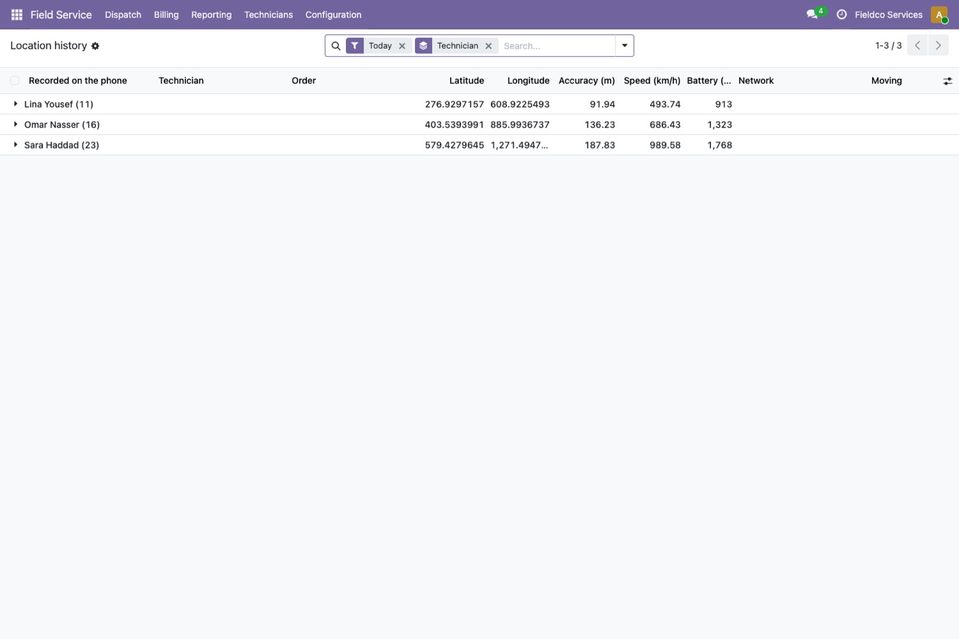
Task: Remove the Today filter
Action: [x=402, y=46]
